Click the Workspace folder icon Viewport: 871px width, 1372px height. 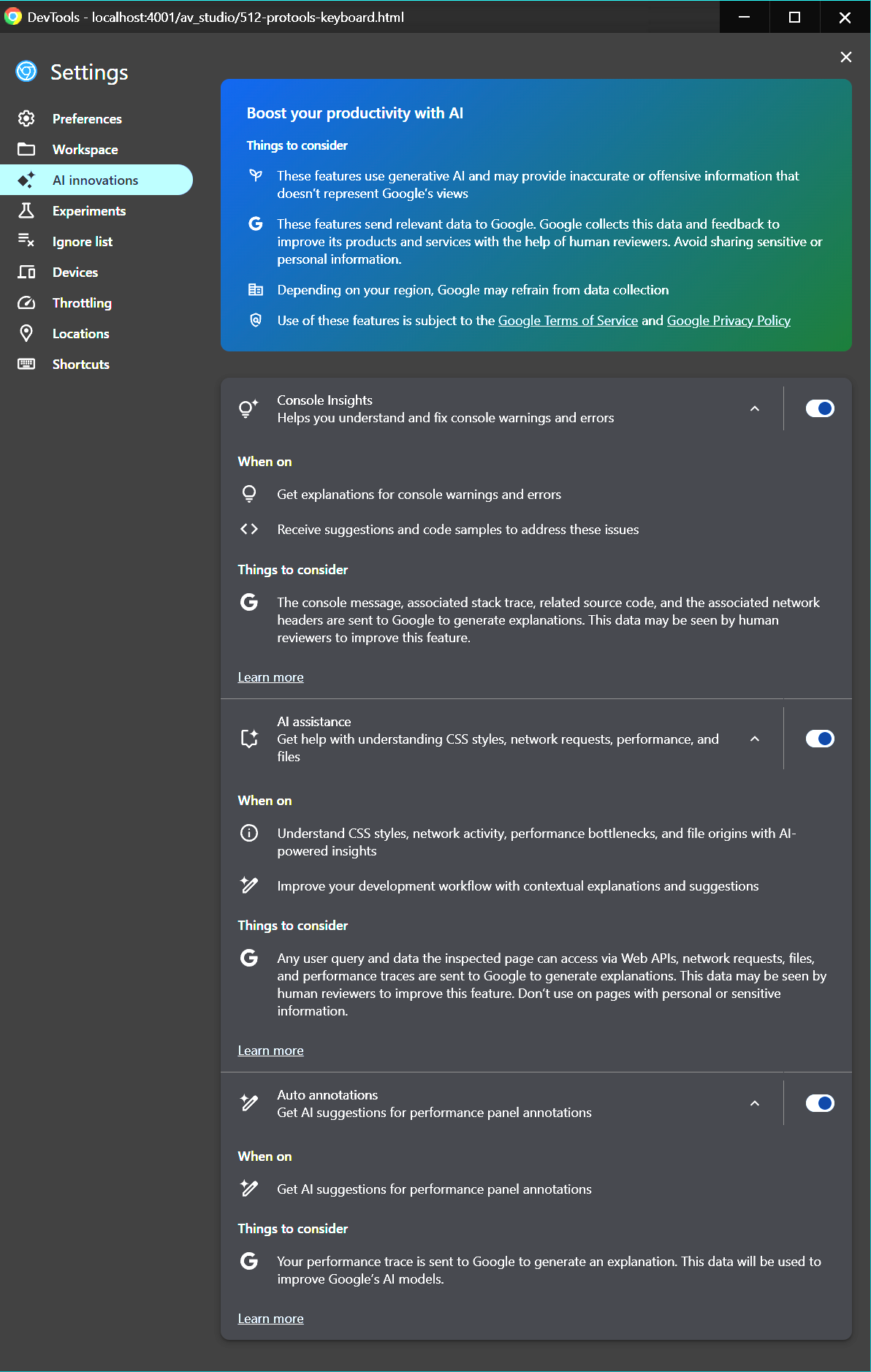[x=26, y=150]
